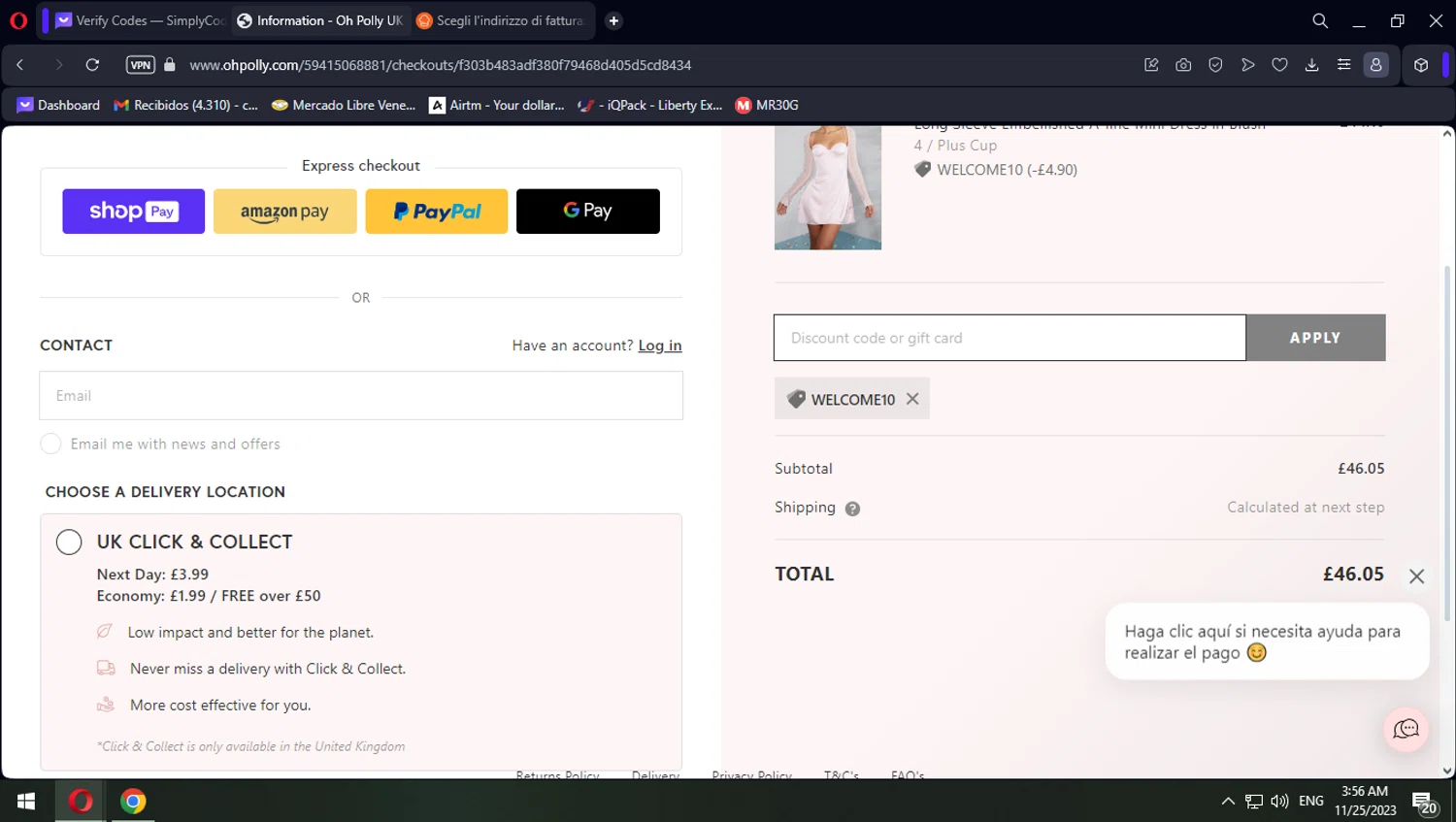Viewport: 1456px width, 822px height.
Task: Switch to Verify Codes SimplyCodes tab
Action: pyautogui.click(x=140, y=20)
